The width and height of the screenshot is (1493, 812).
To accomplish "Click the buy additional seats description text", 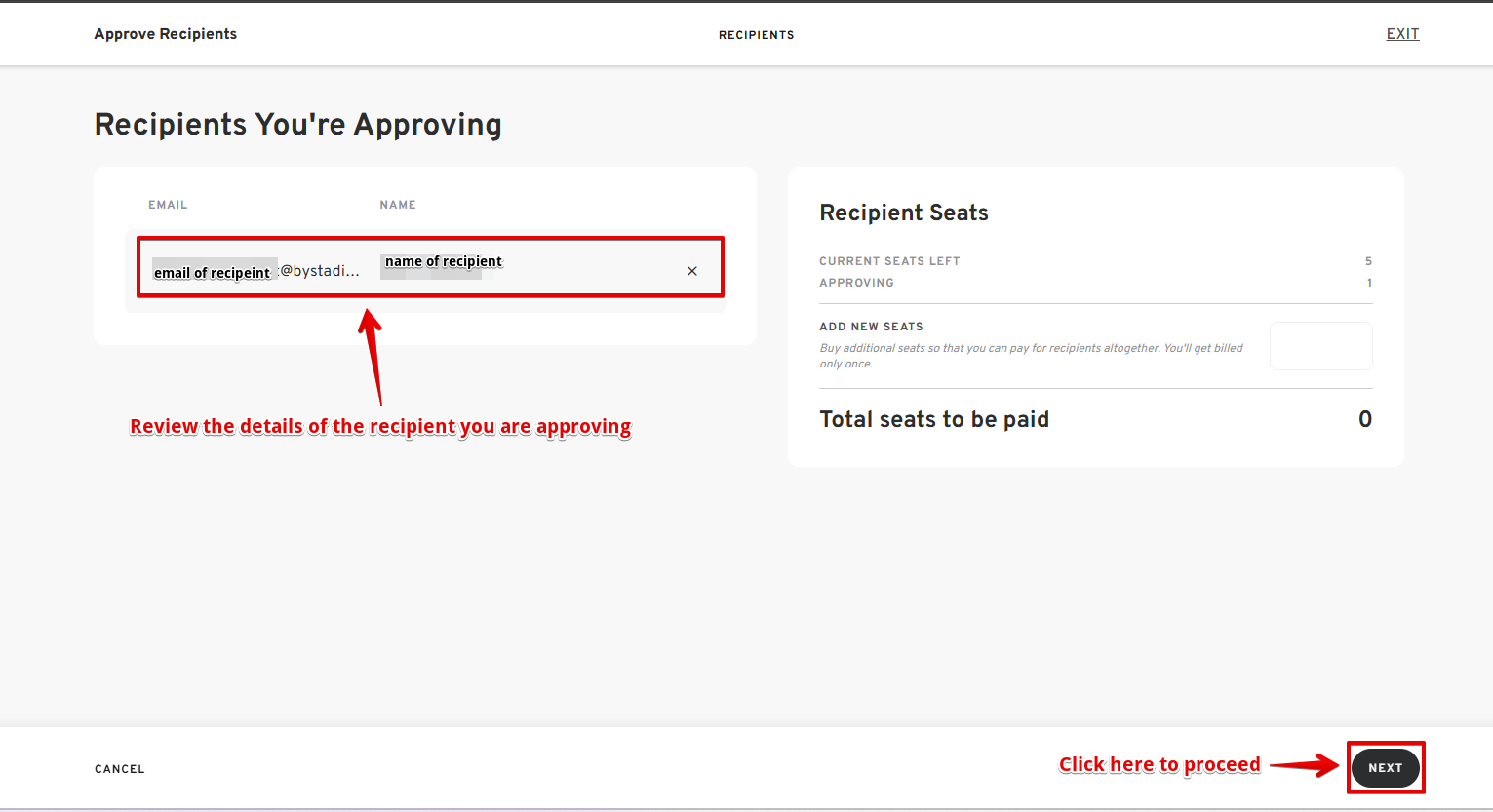I will click(x=1031, y=356).
